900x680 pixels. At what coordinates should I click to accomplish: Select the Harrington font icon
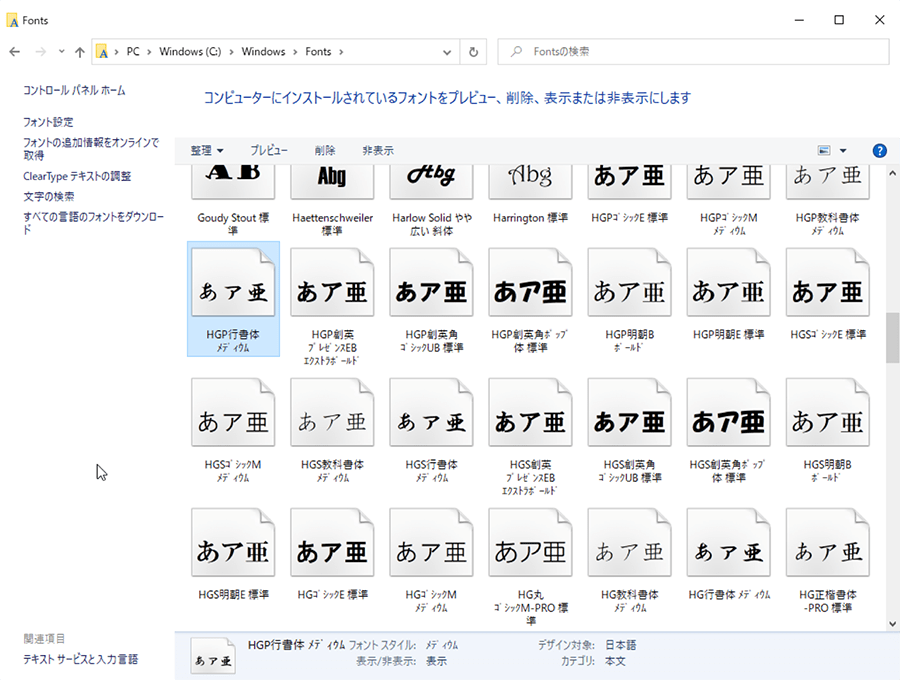530,178
